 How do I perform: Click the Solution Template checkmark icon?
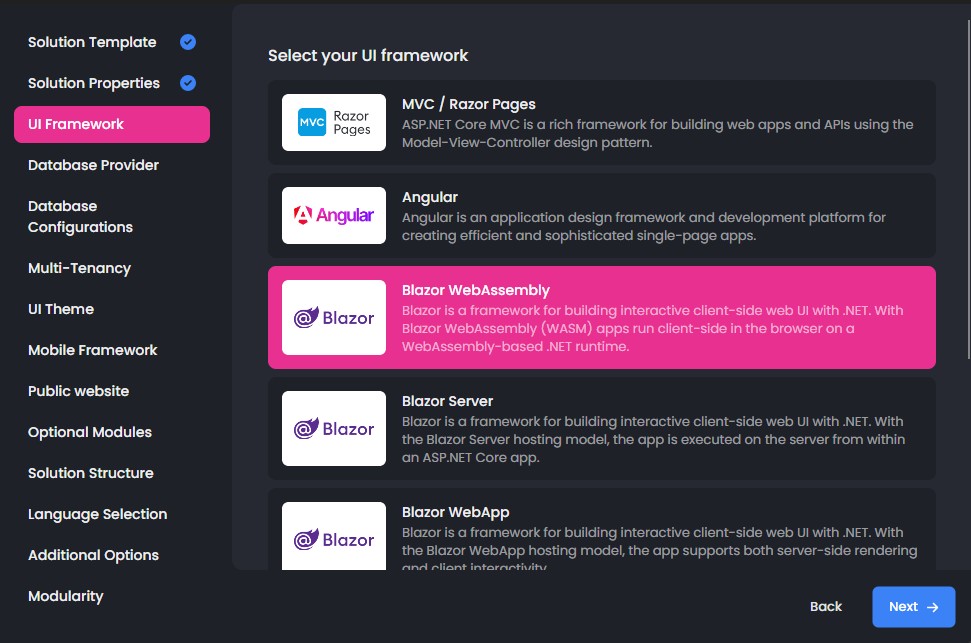coord(188,42)
